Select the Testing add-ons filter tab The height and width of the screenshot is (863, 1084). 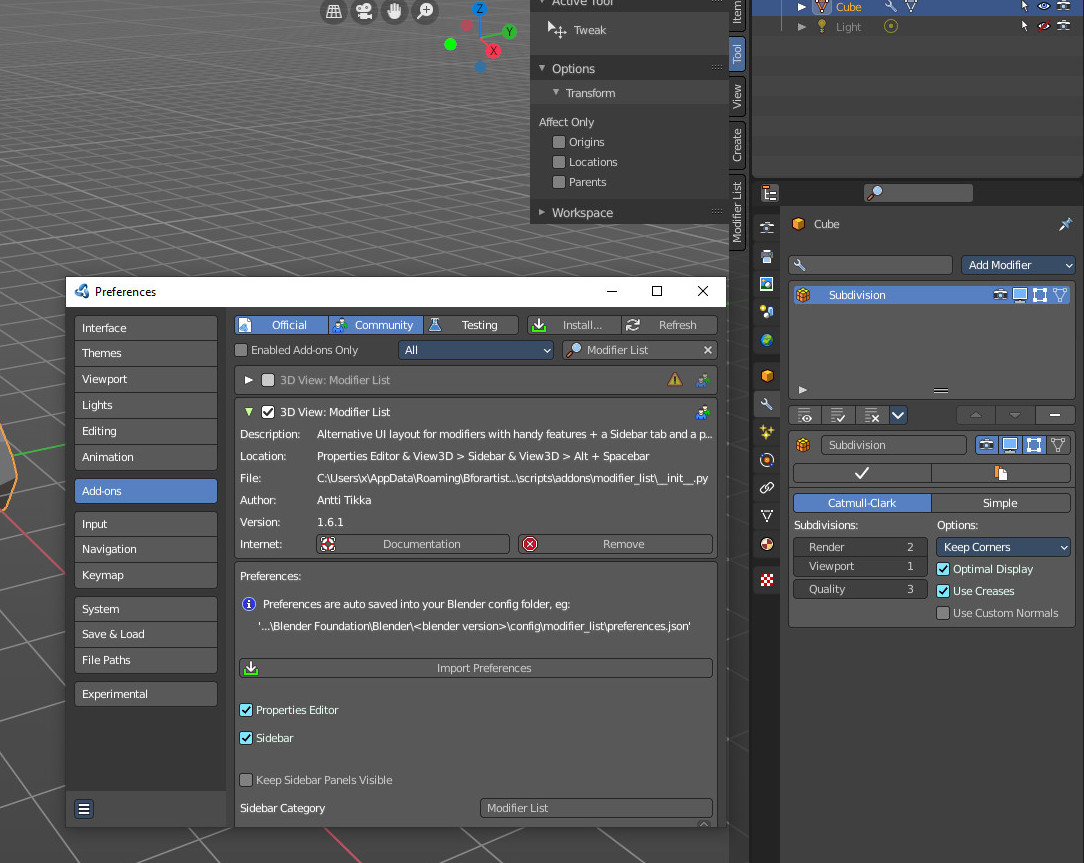point(471,325)
